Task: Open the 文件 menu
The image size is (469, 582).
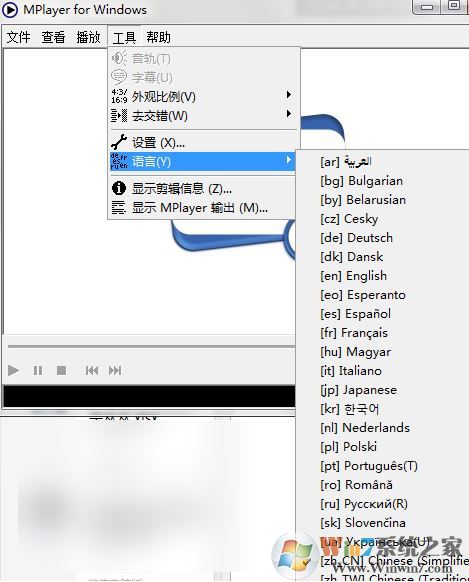Action: click(x=19, y=37)
